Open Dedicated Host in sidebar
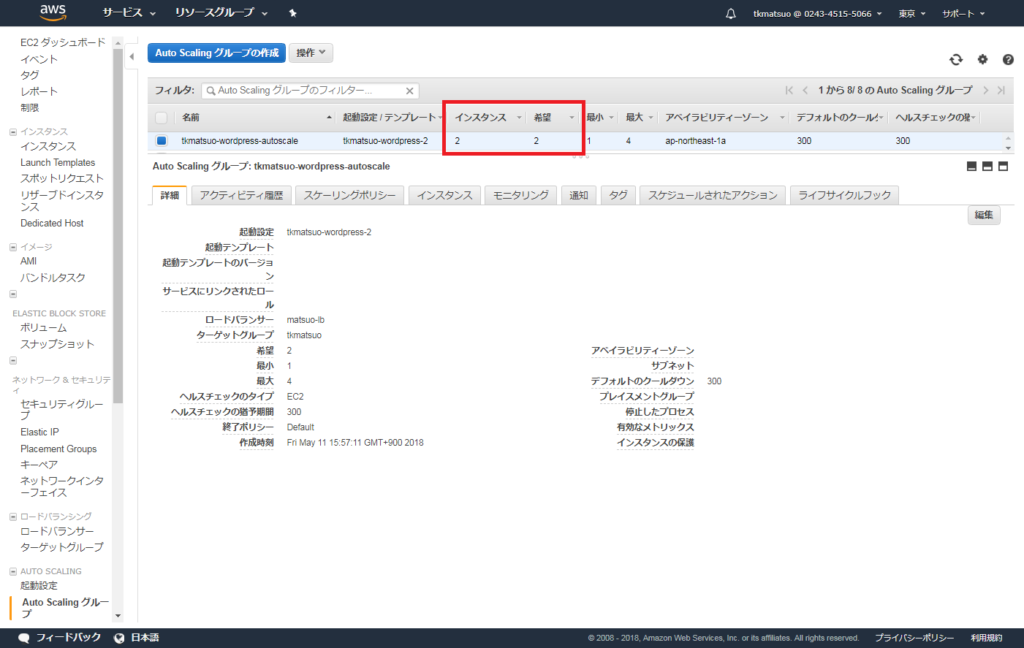Screen dimensions: 1024x648 pos(52,223)
